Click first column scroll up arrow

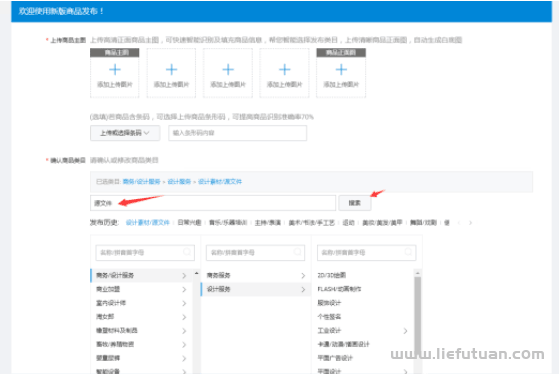tap(196, 273)
